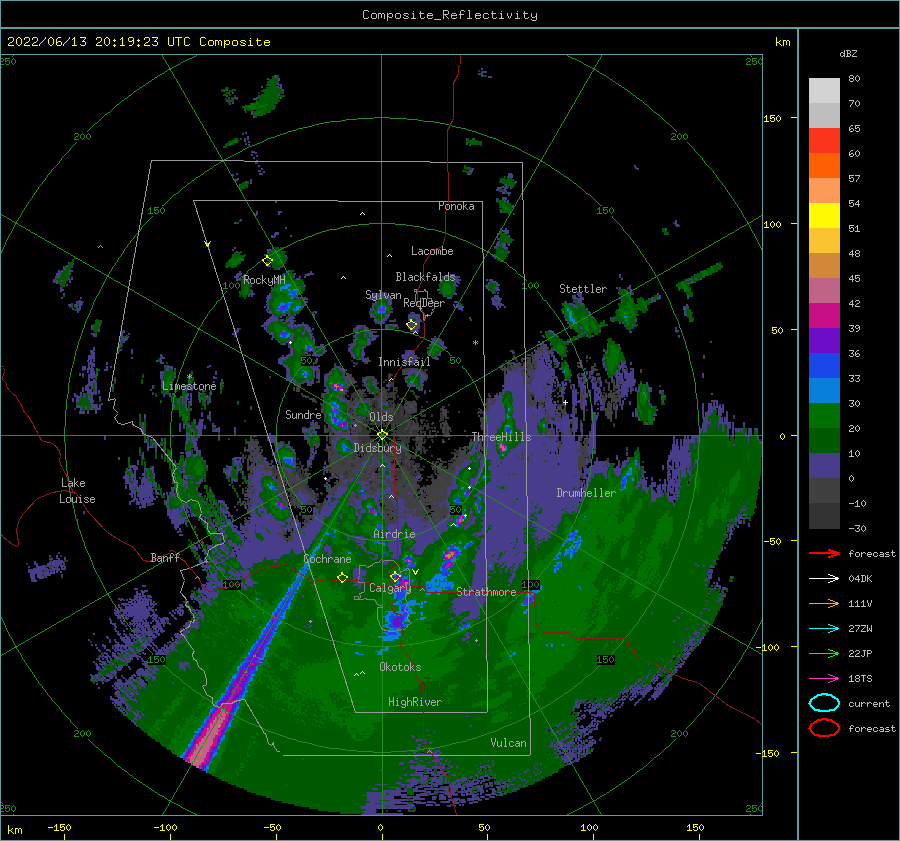This screenshot has width=900, height=841.
Task: Click the Lake Louise label
Action: click(77, 491)
